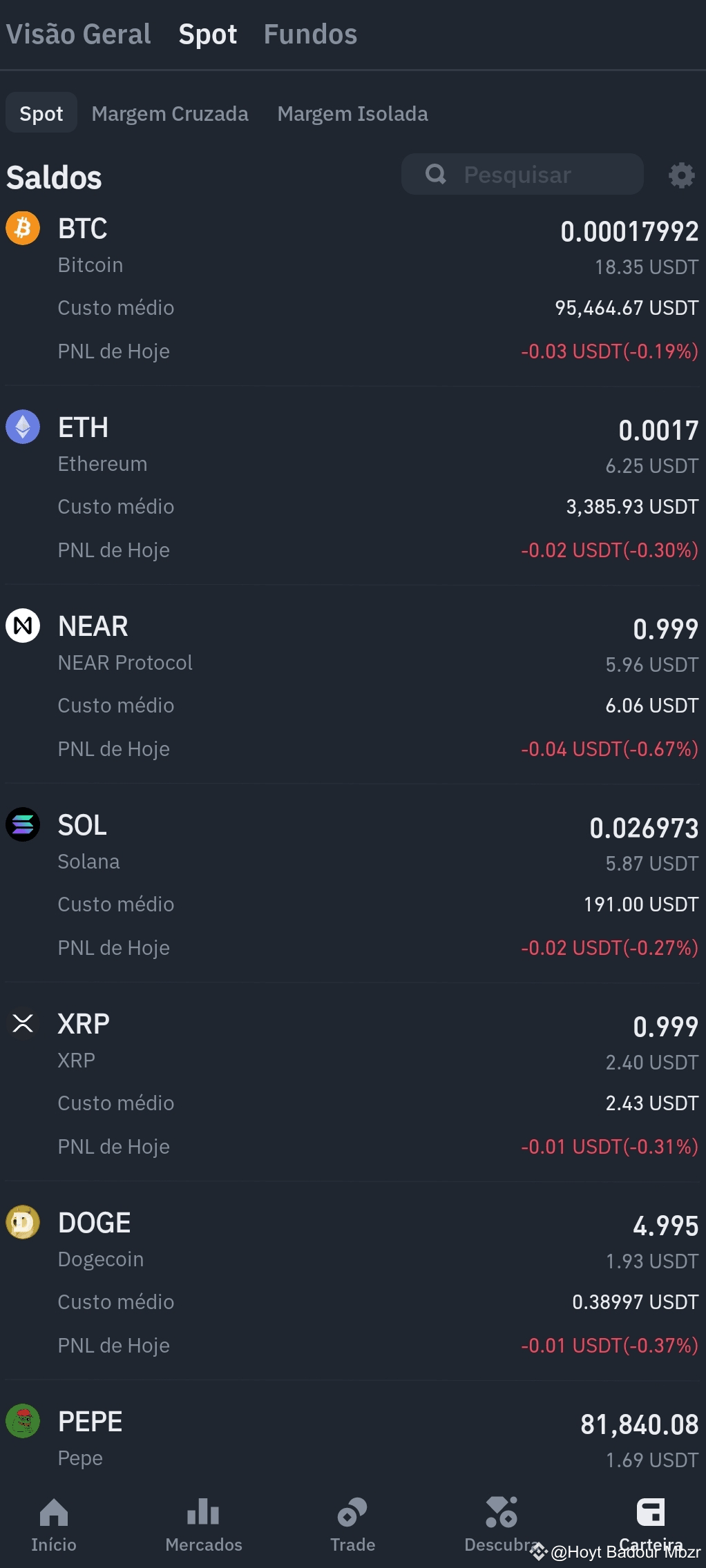The height and width of the screenshot is (1568, 706).
Task: Focus the Pesquisar search field
Action: point(522,174)
